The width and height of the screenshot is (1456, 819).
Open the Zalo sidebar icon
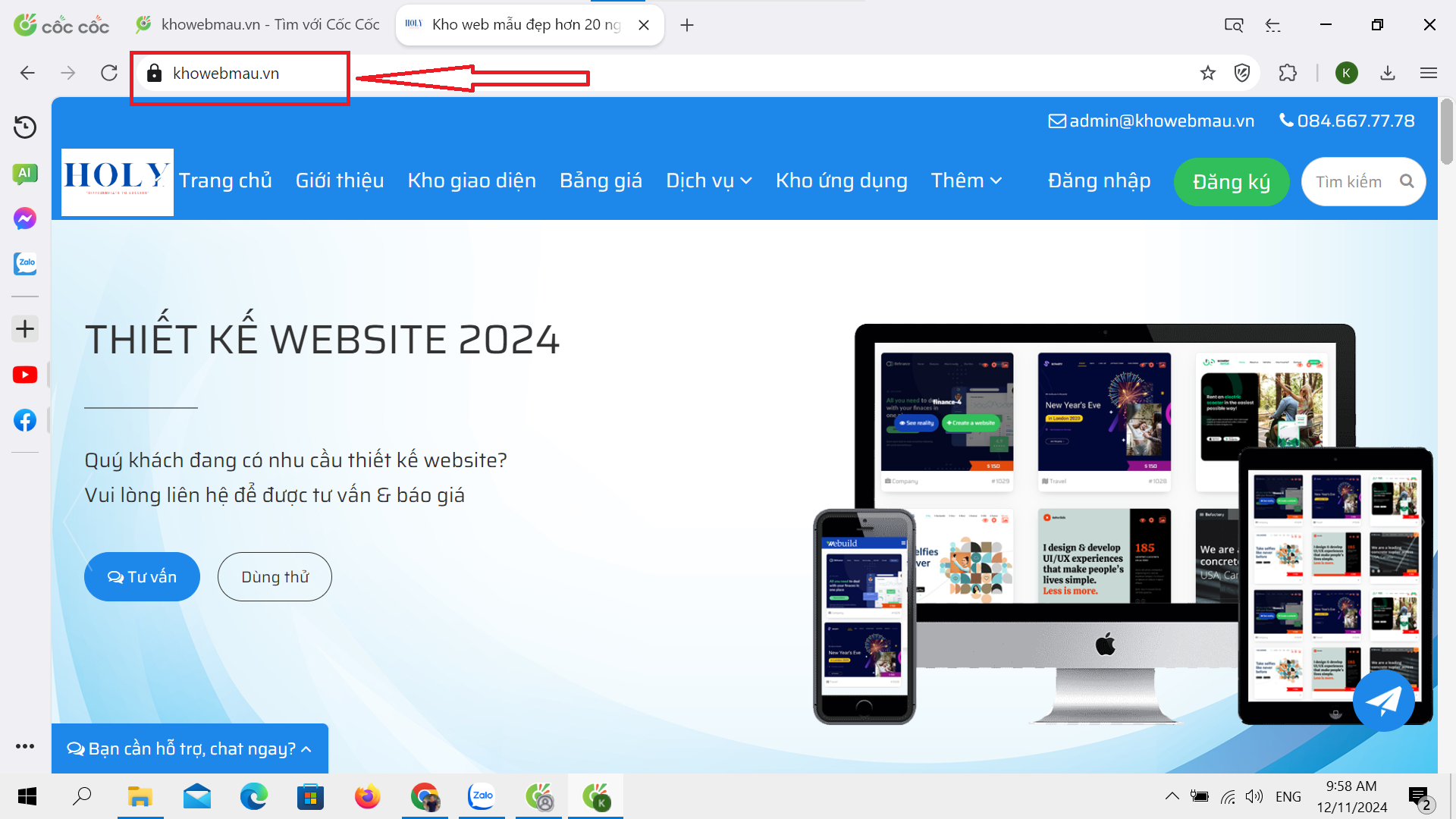25,263
